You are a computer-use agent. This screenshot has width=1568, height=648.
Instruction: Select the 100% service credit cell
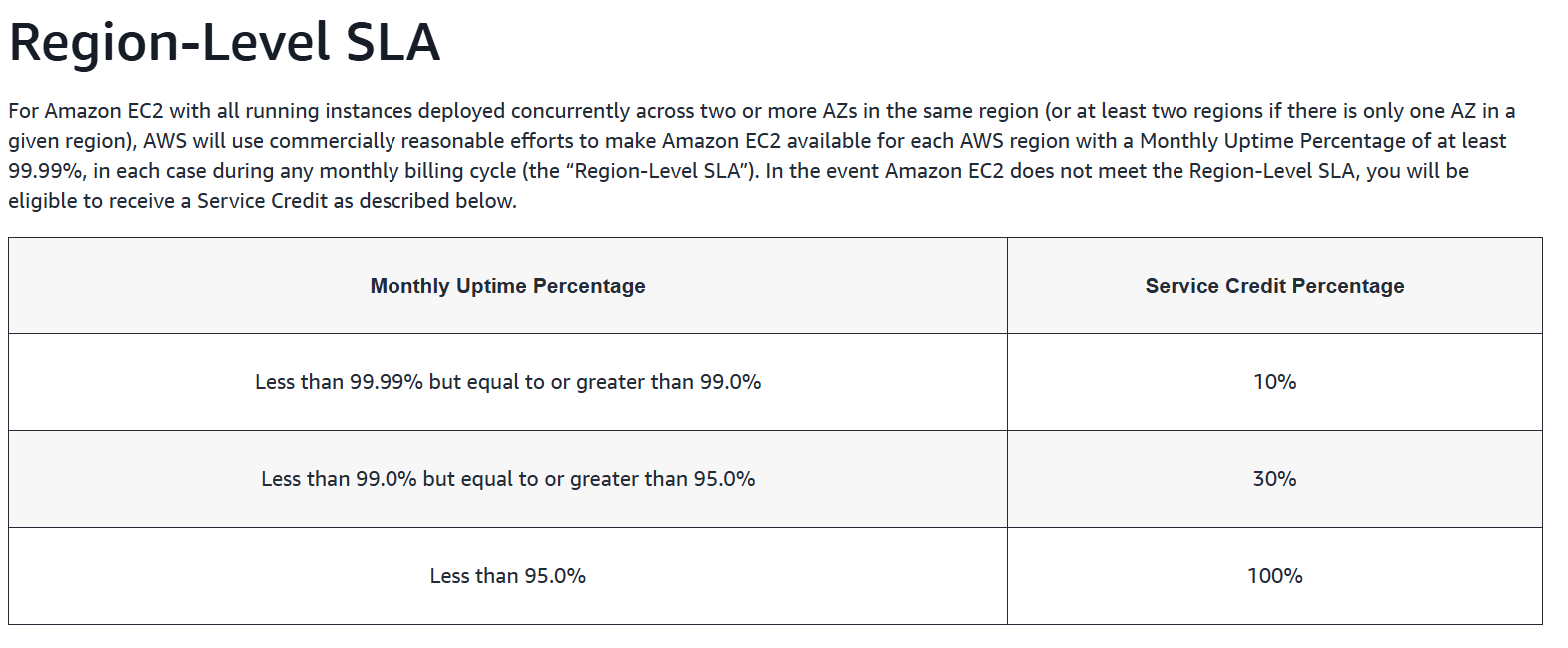1274,576
